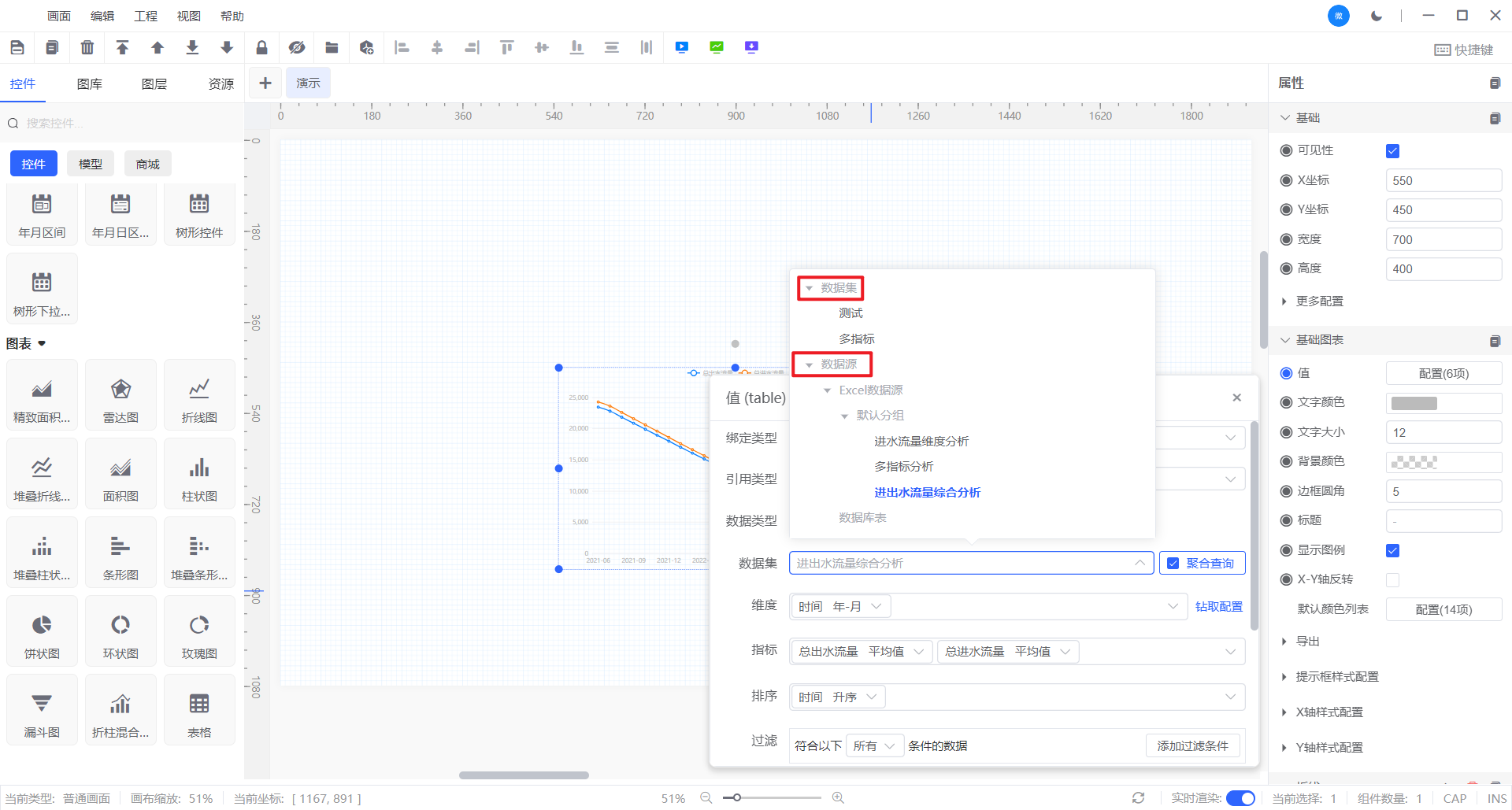1512x810 pixels.
Task: Enable the X-Y轴反转 checkbox
Action: click(x=1392, y=580)
